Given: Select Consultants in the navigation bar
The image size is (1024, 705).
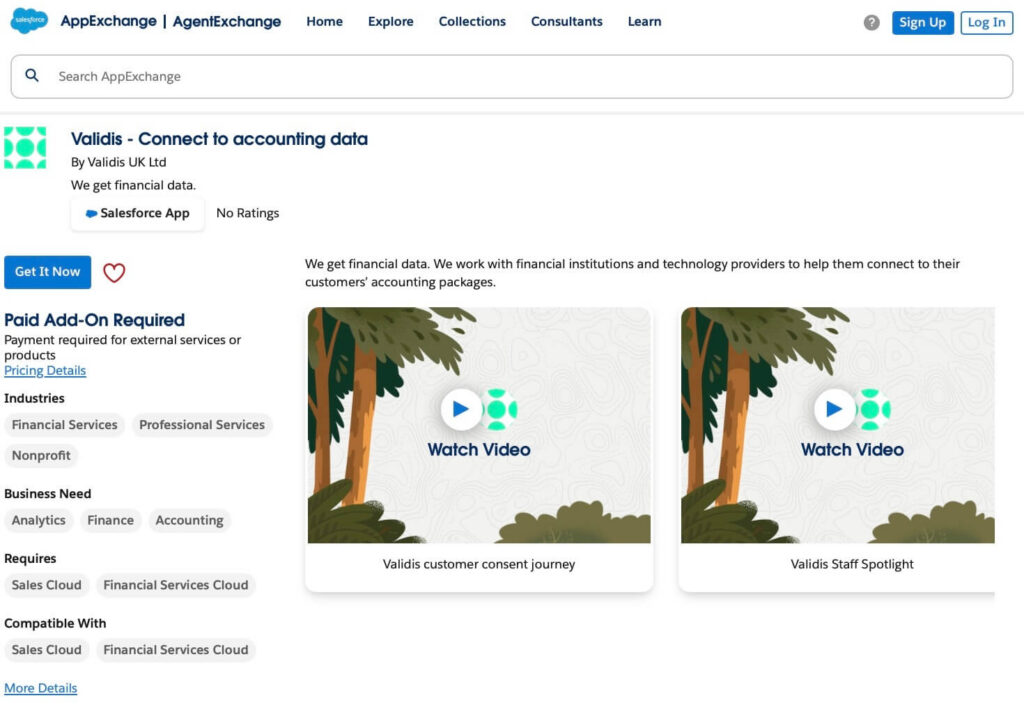Looking at the screenshot, I should (567, 22).
